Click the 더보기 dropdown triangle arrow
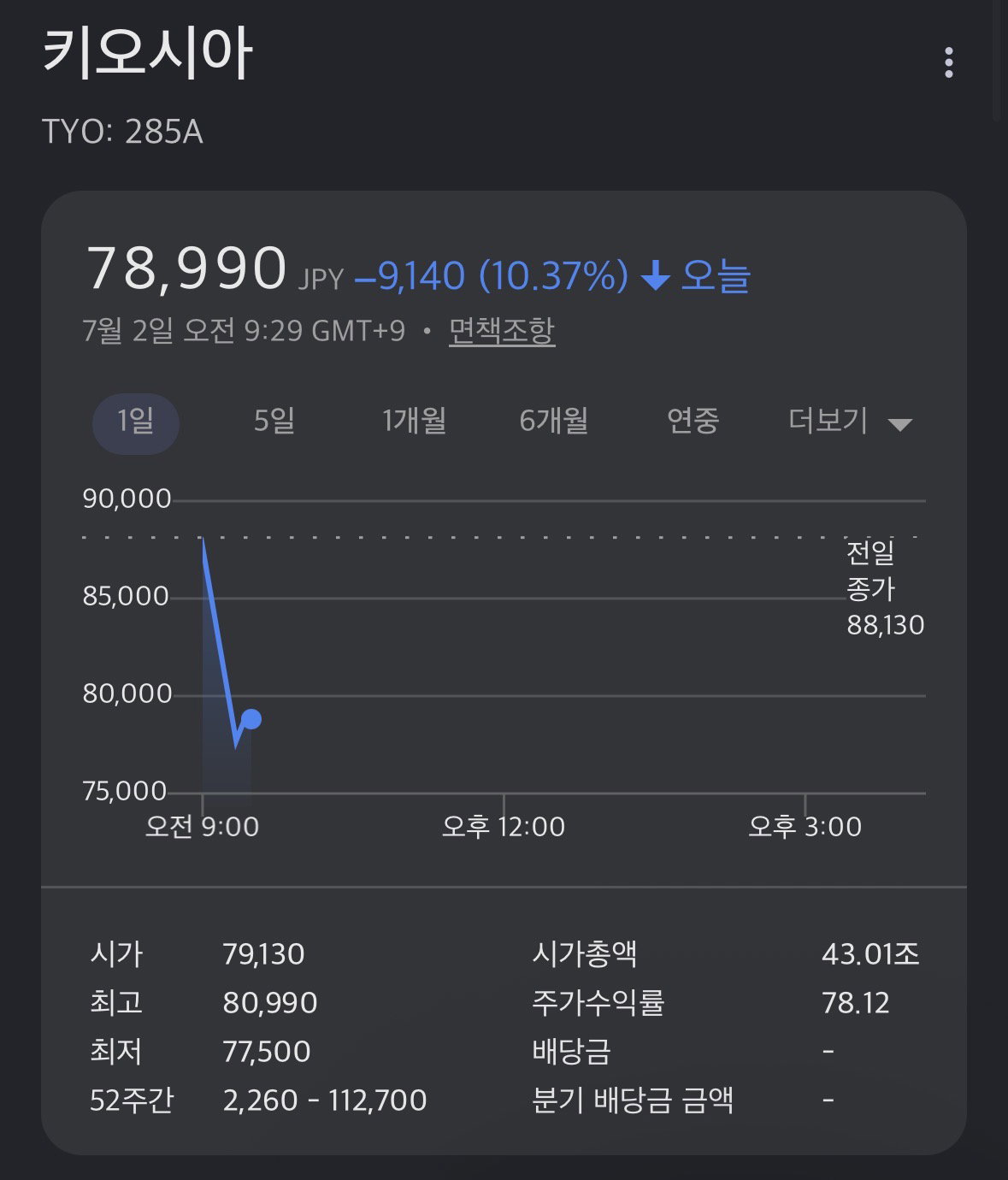This screenshot has width=1008, height=1180. tap(900, 425)
